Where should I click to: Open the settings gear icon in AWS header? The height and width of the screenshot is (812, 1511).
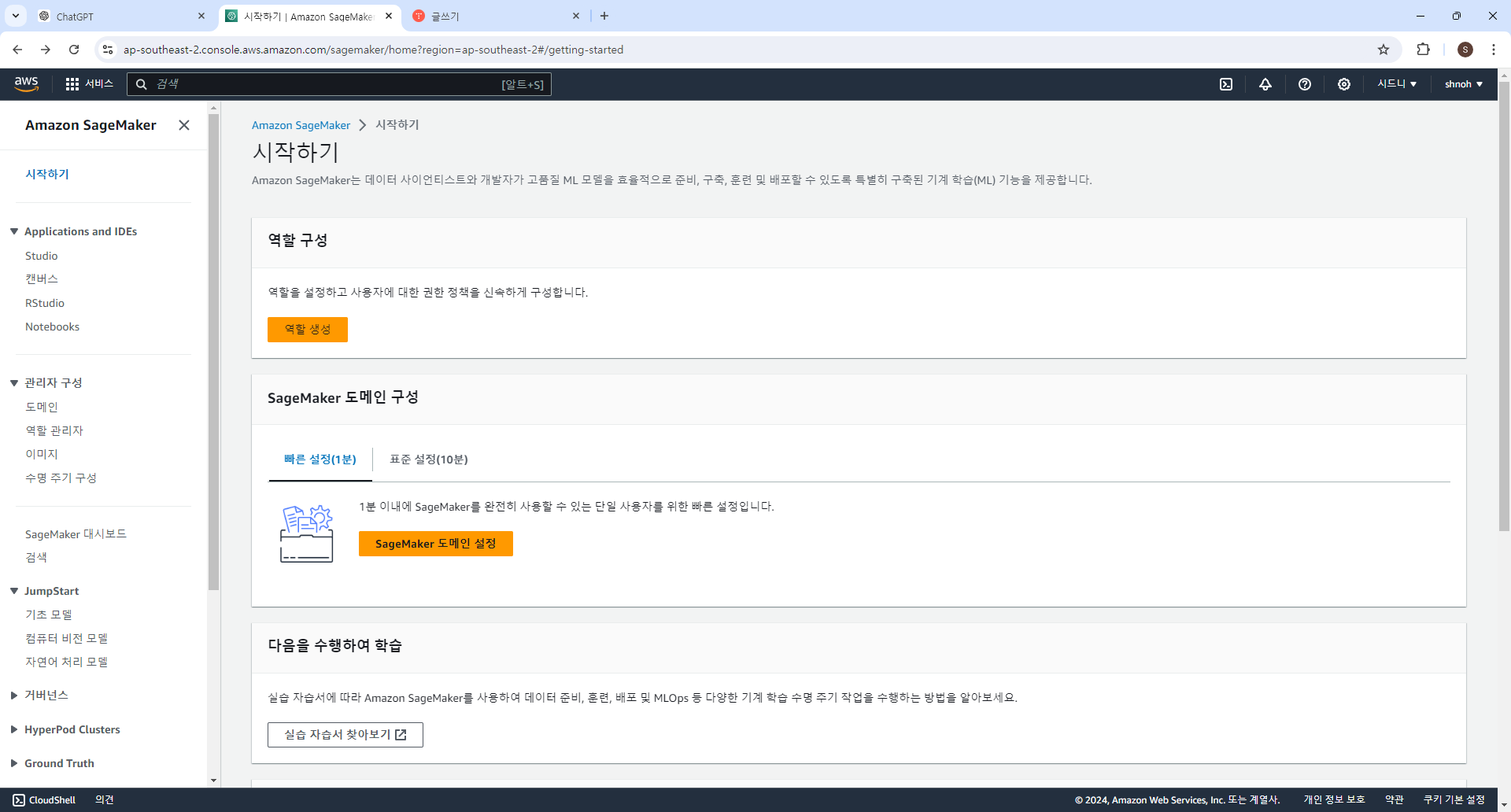pyautogui.click(x=1344, y=84)
